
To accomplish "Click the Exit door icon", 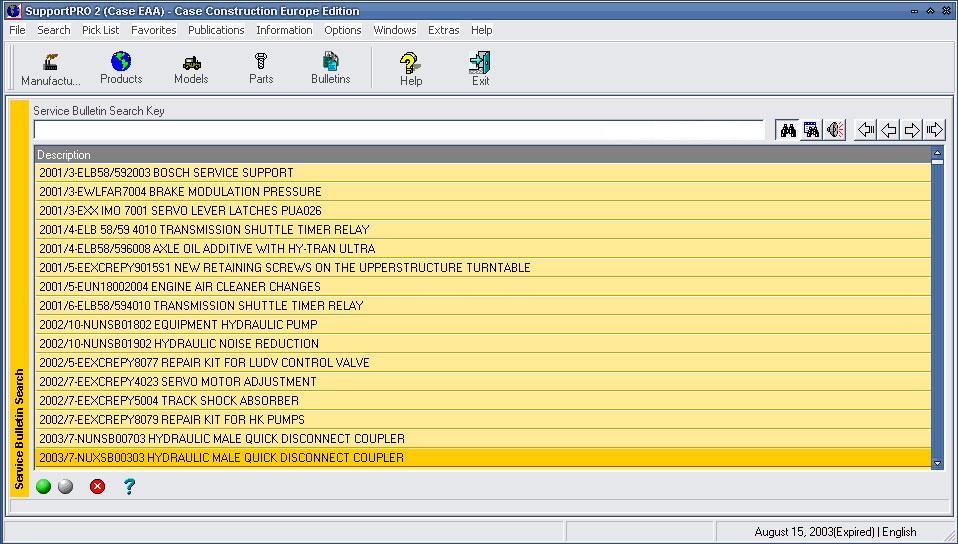I will point(480,69).
